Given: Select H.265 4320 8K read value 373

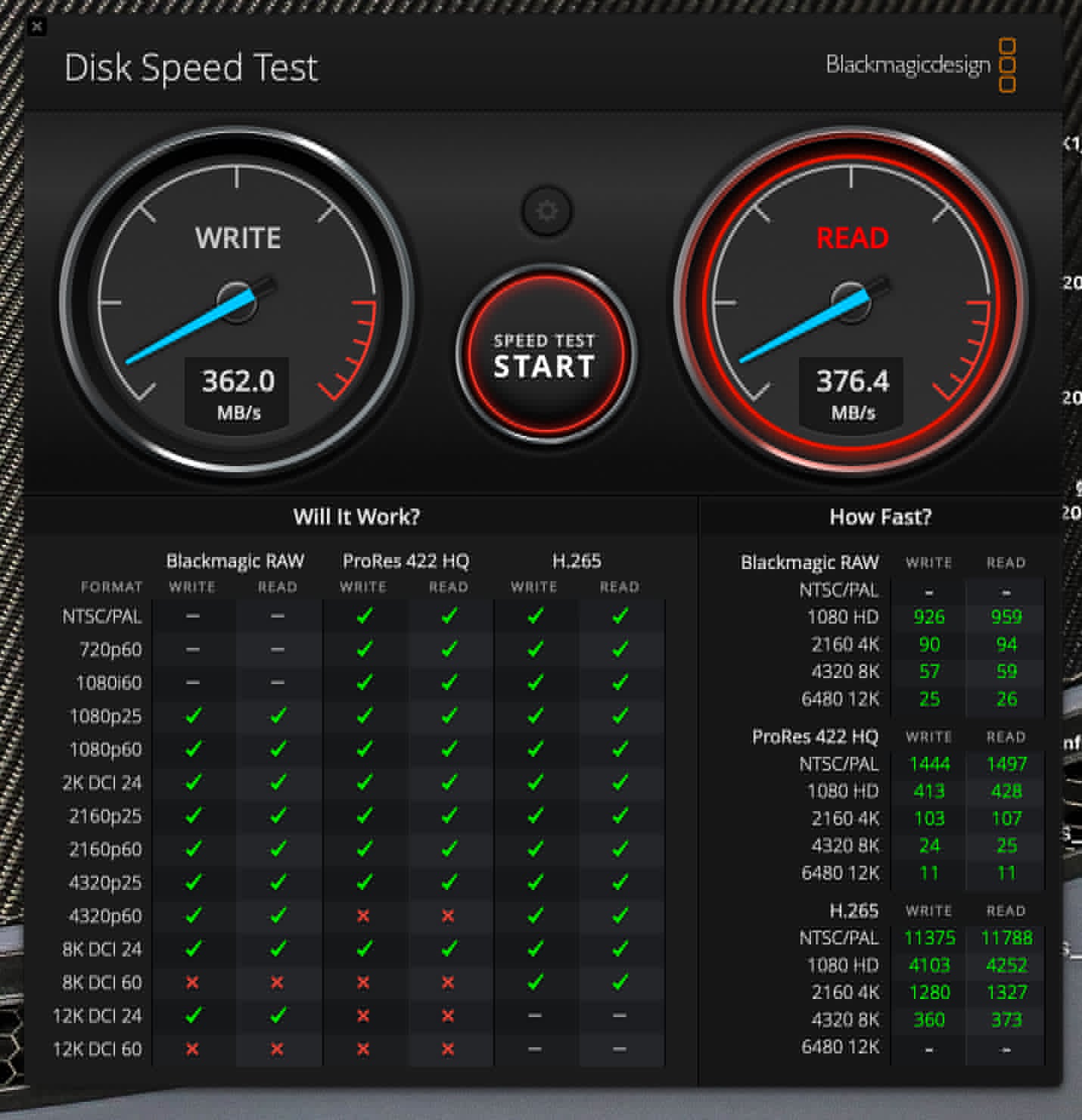Looking at the screenshot, I should coord(1006,1019).
